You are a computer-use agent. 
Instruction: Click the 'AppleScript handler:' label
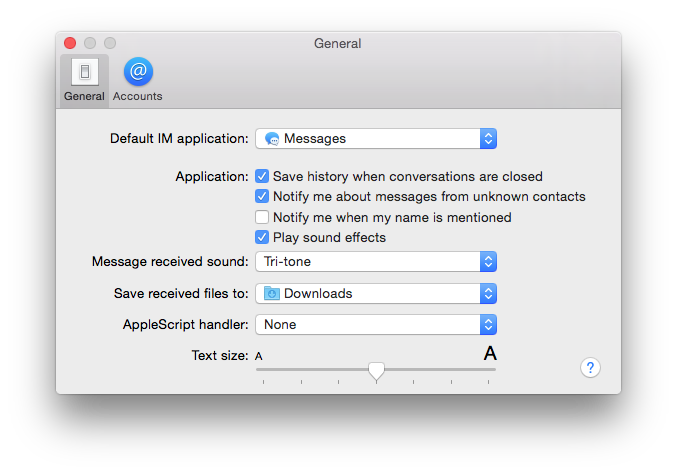click(x=186, y=325)
